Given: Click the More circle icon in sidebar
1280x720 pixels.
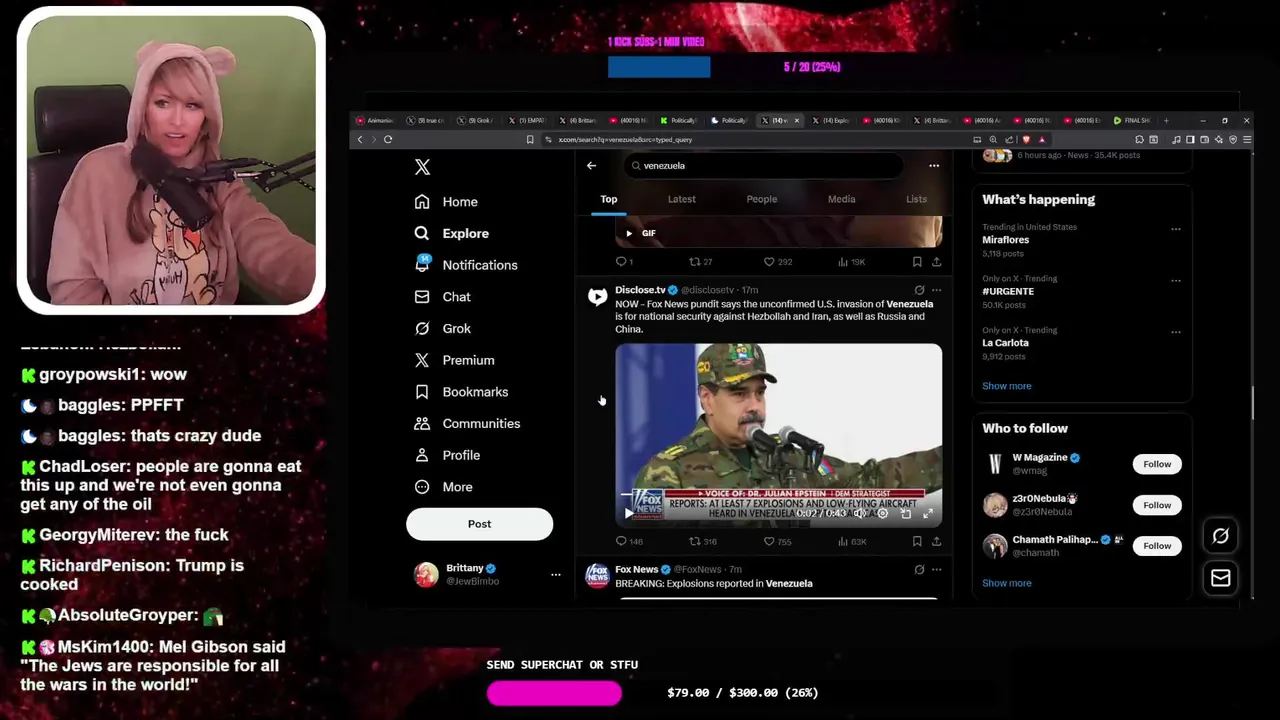Looking at the screenshot, I should [422, 487].
